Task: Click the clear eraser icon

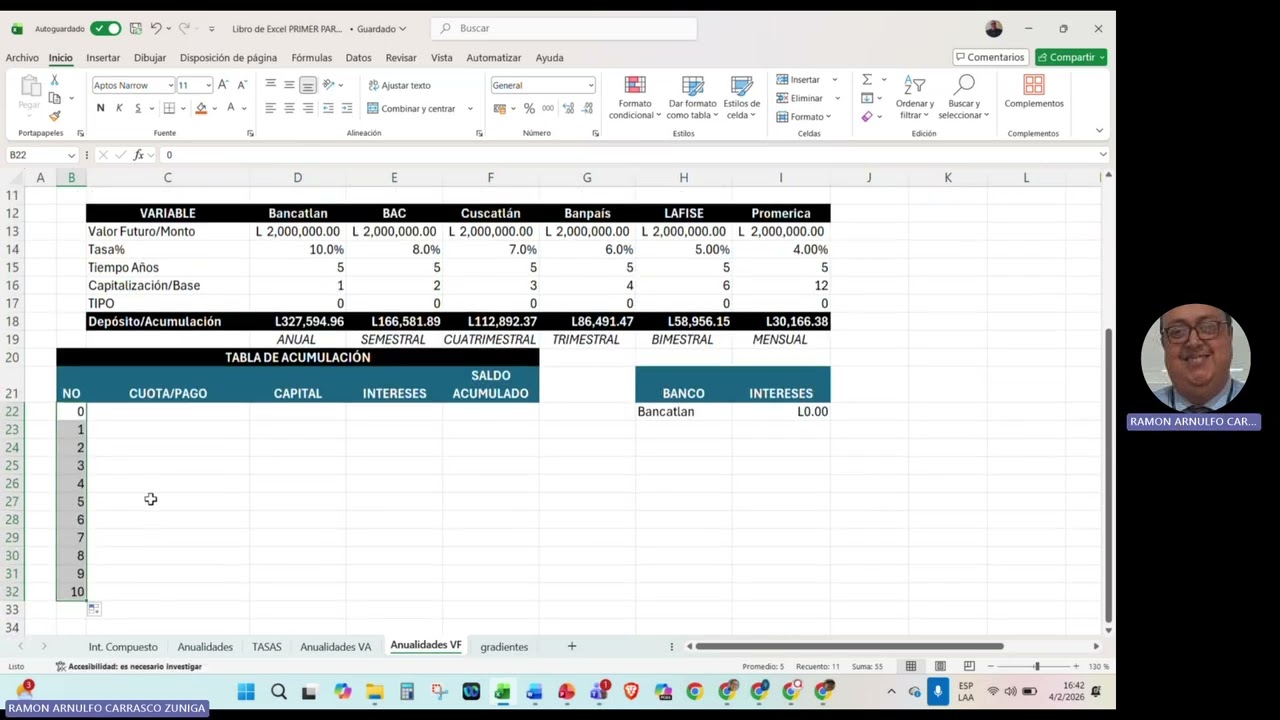Action: click(867, 116)
